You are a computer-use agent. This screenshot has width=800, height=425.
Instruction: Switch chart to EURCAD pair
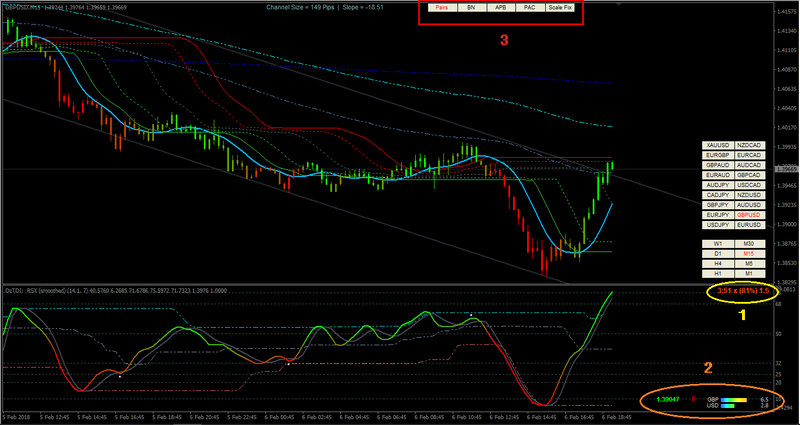pyautogui.click(x=750, y=155)
